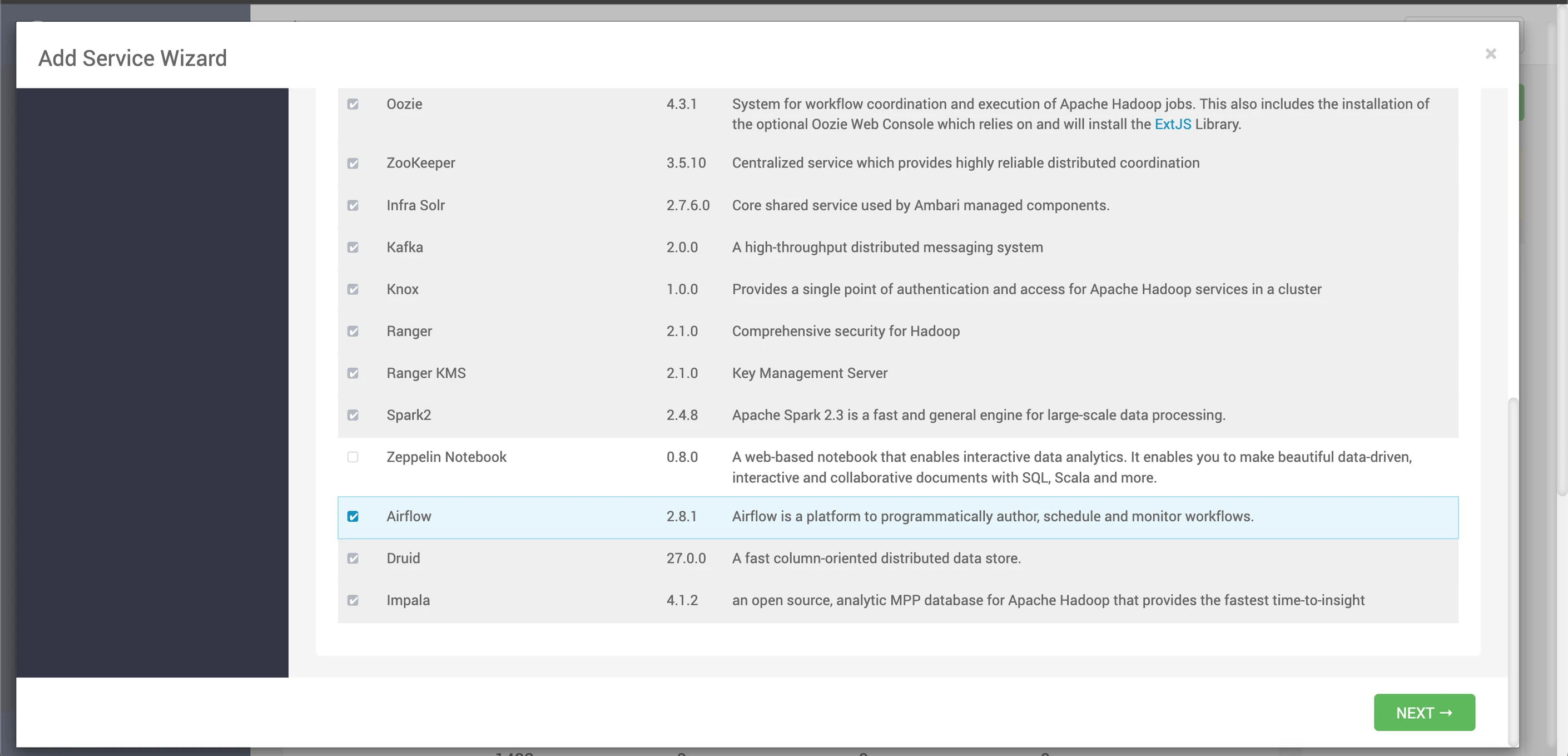Screen dimensions: 1568x756
Task: Click the 'Add Service Wizard' title
Action: pyautogui.click(x=133, y=58)
